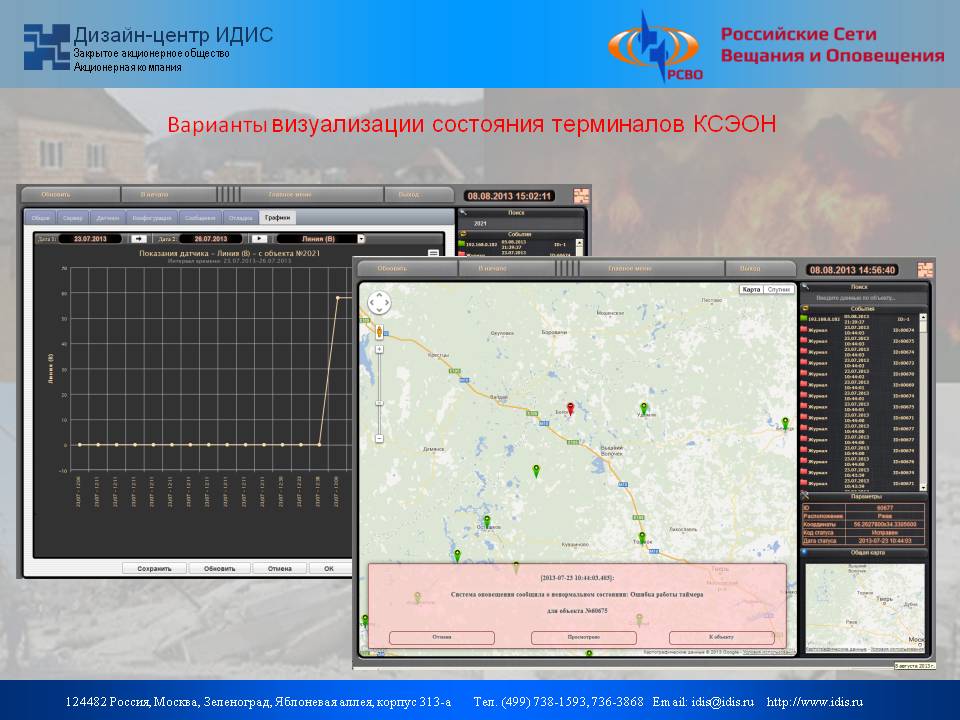Viewport: 960px width, 720px height.
Task: Click the Дата 1 field showing 23.07.2013
Action: [90, 239]
